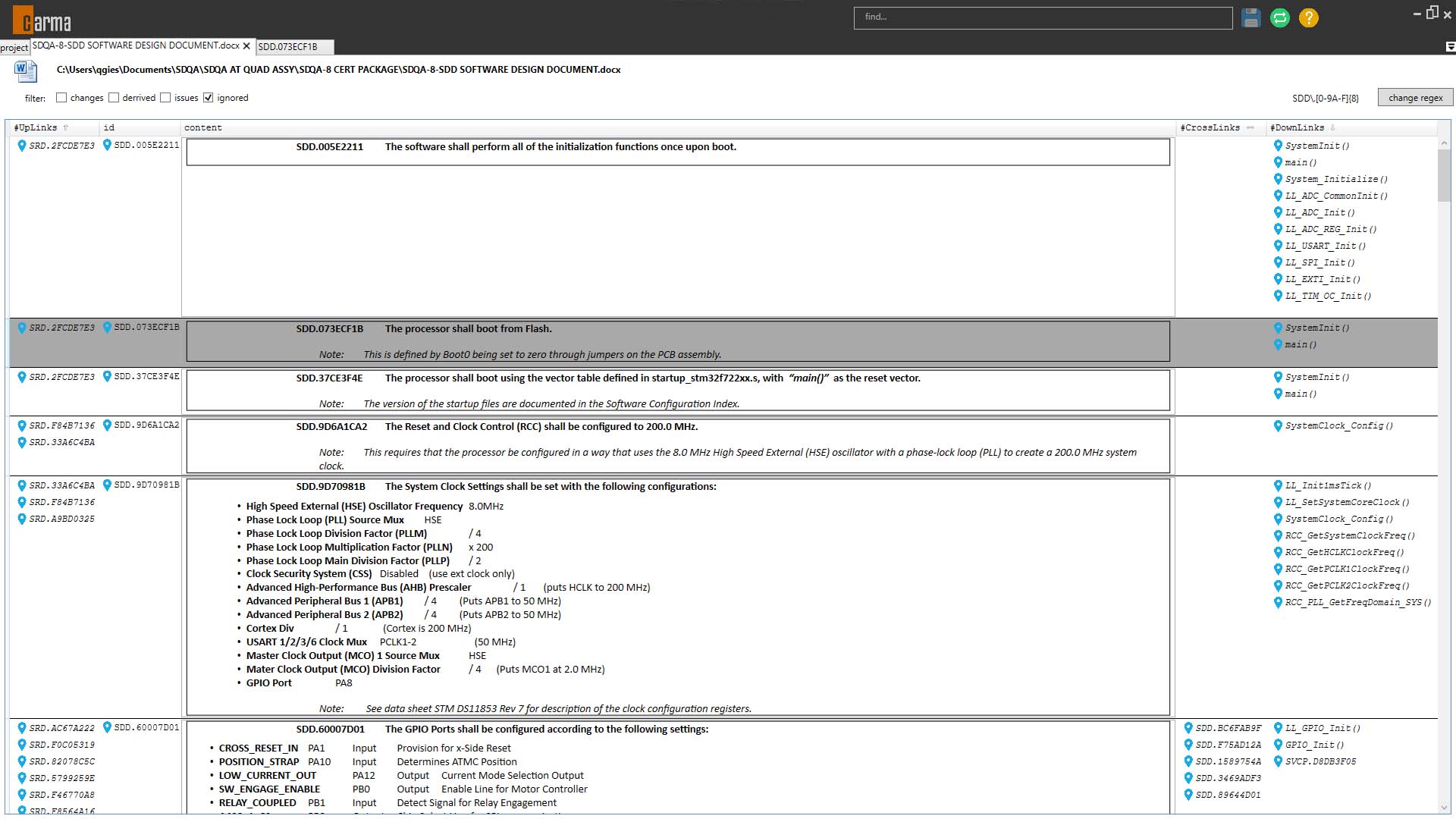Viewport: 1456px width, 819px height.
Task: Open uplink SRD.82078C5C
Action: [x=62, y=761]
